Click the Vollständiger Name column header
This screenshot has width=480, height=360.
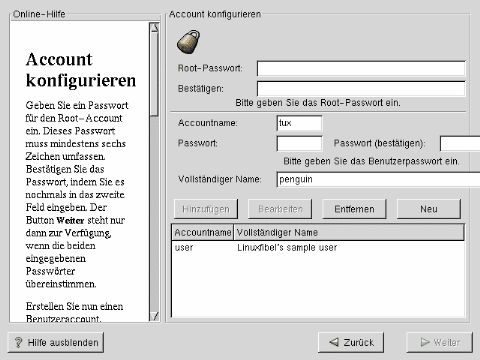[x=349, y=232]
